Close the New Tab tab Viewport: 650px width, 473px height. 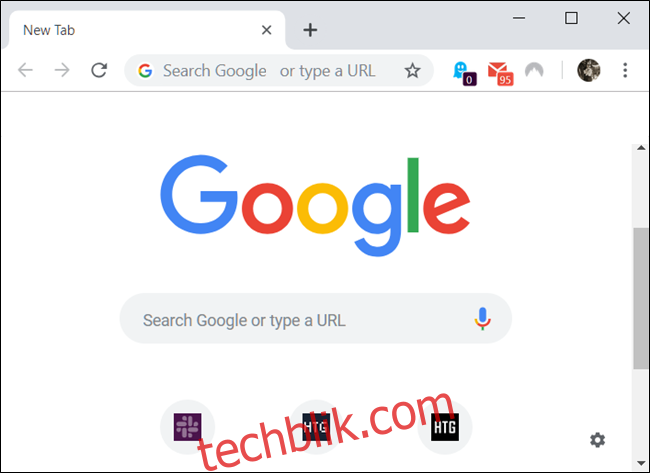[x=267, y=30]
